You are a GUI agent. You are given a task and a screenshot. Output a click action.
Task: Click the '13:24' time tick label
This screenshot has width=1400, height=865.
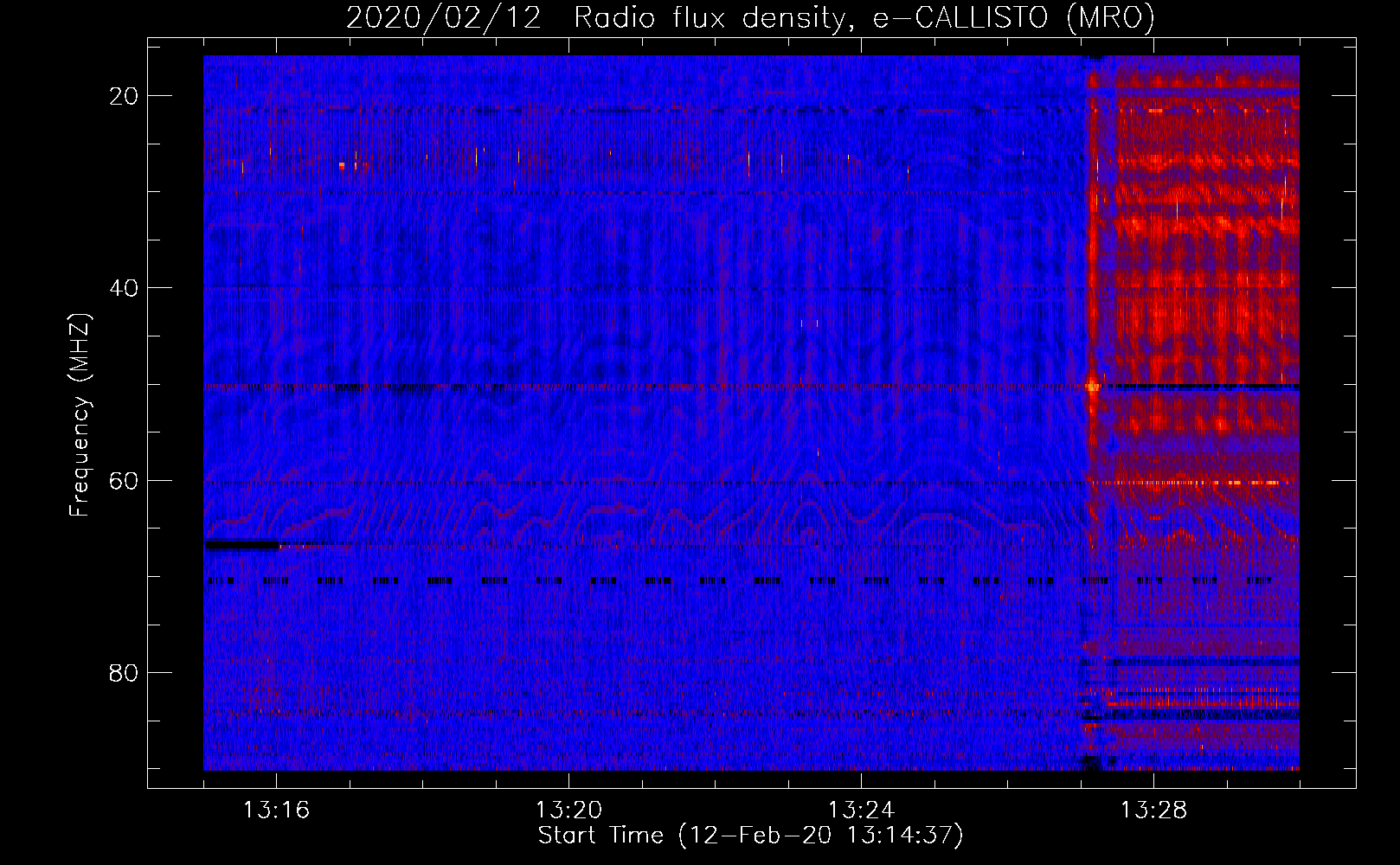click(861, 811)
